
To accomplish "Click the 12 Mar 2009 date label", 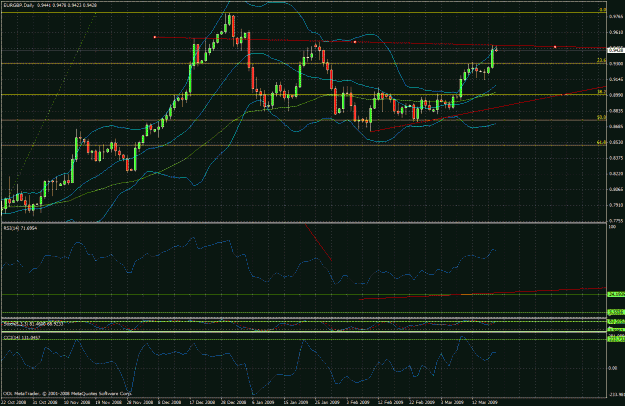I will pos(485,402).
